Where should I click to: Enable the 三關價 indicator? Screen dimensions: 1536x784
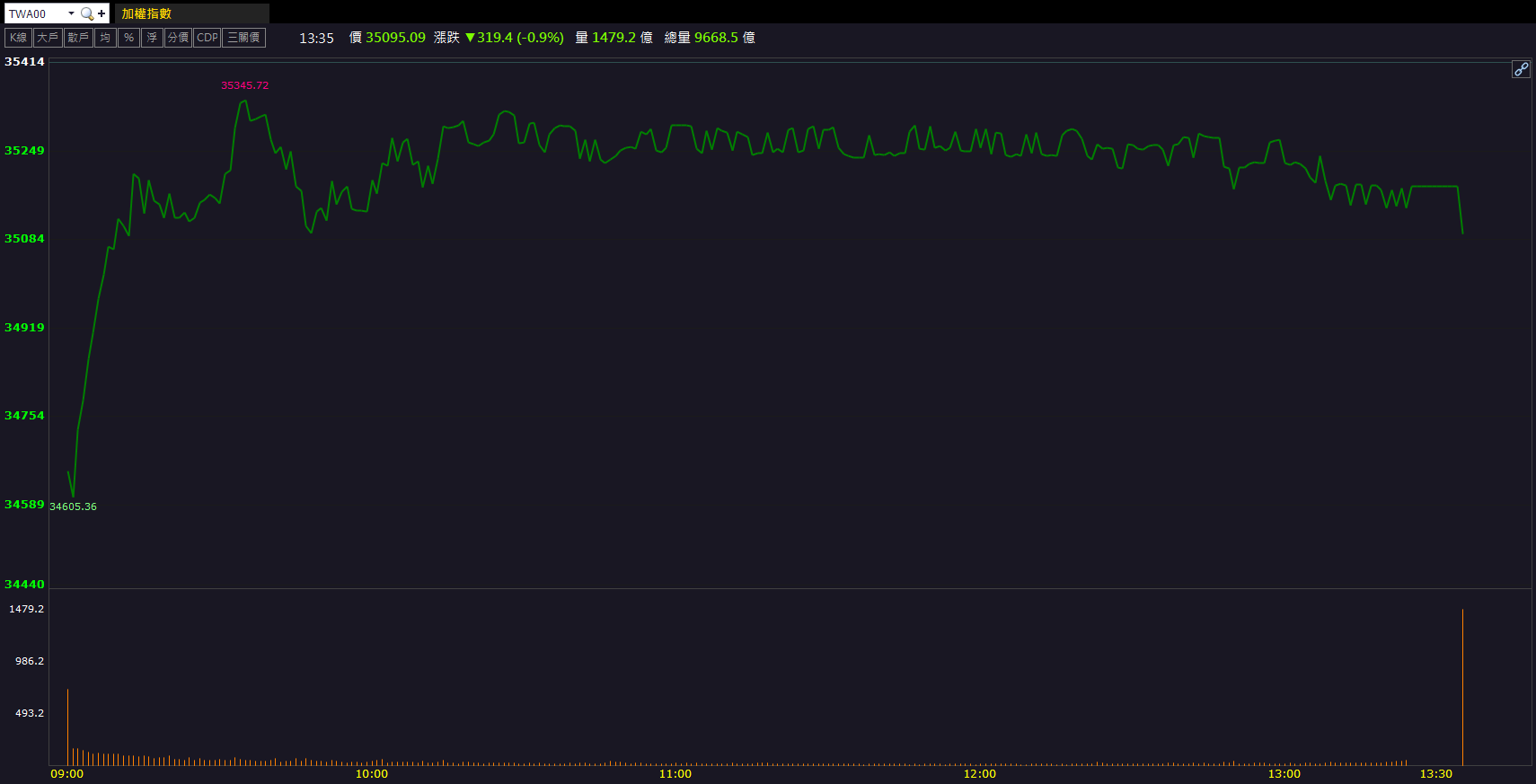point(243,38)
